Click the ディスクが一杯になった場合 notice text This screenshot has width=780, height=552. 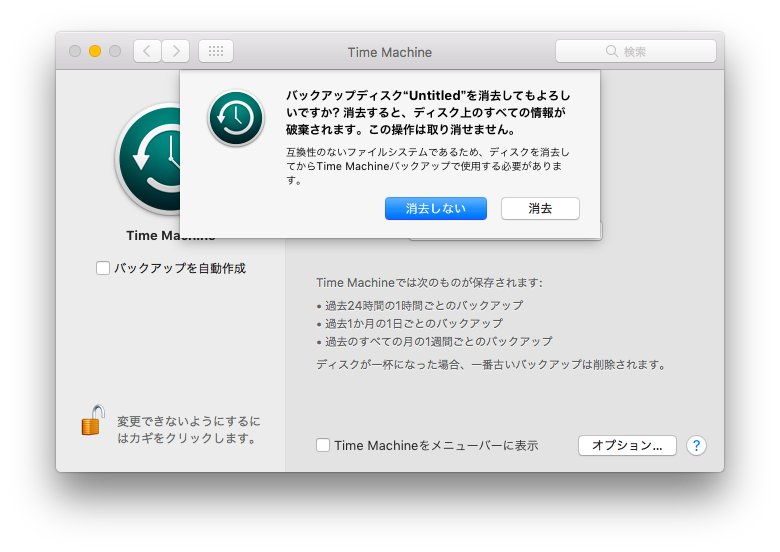(491, 365)
